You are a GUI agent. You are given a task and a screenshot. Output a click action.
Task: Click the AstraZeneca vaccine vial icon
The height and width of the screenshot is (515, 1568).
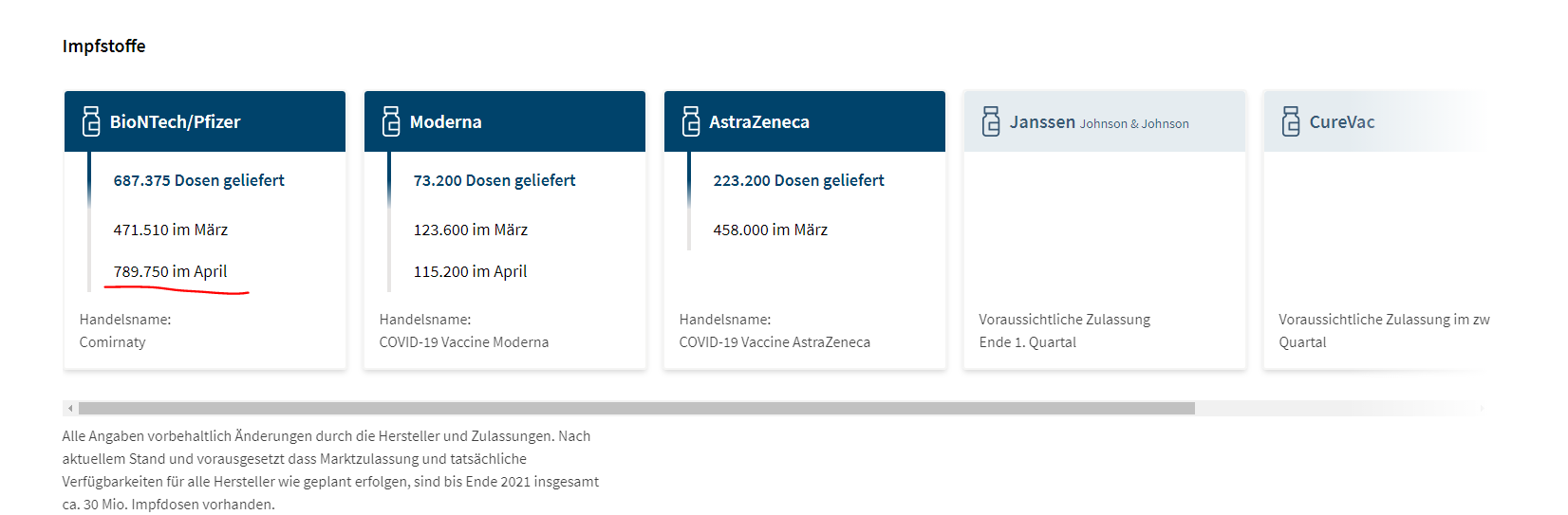(691, 121)
